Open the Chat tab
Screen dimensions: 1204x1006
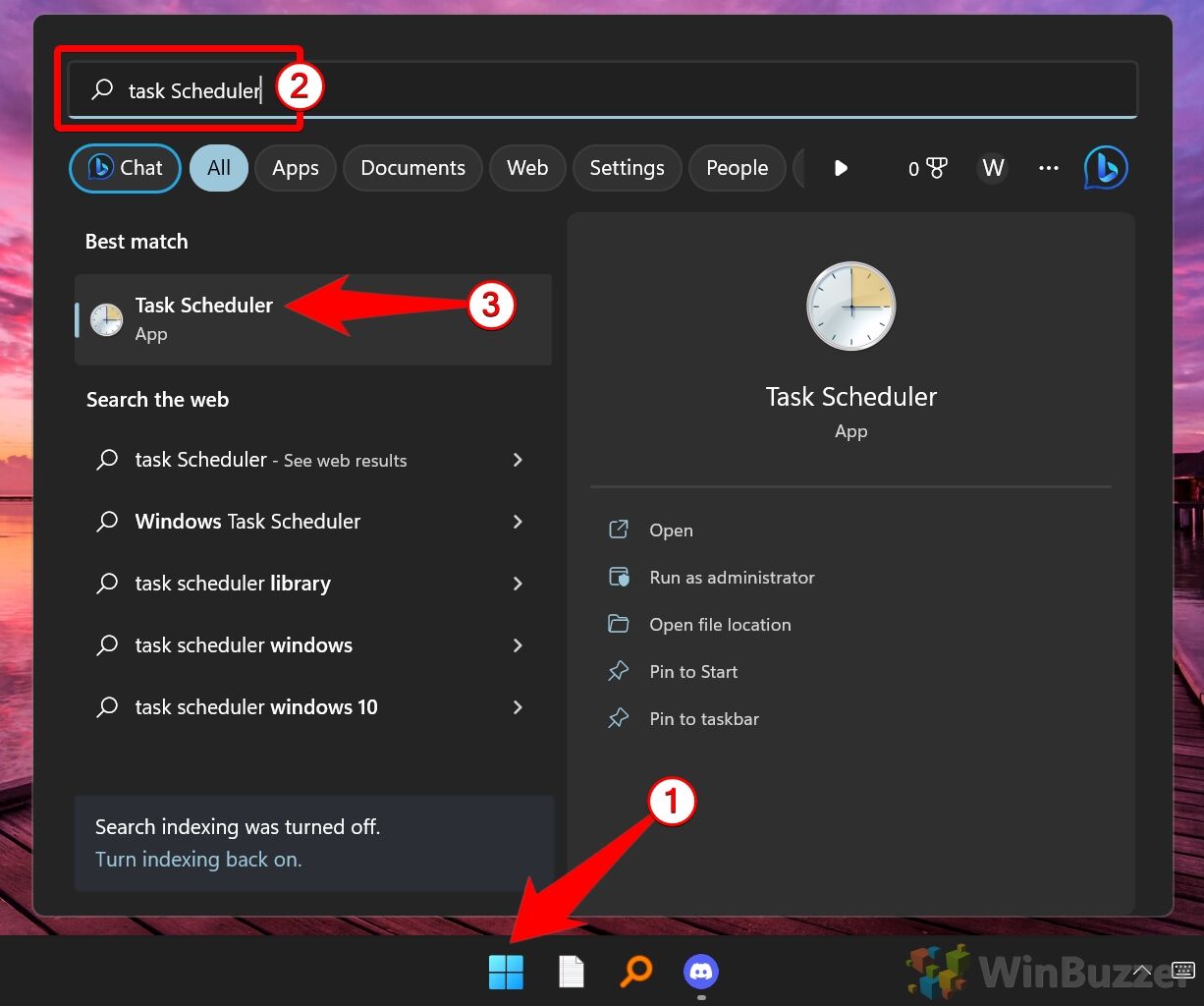[125, 168]
